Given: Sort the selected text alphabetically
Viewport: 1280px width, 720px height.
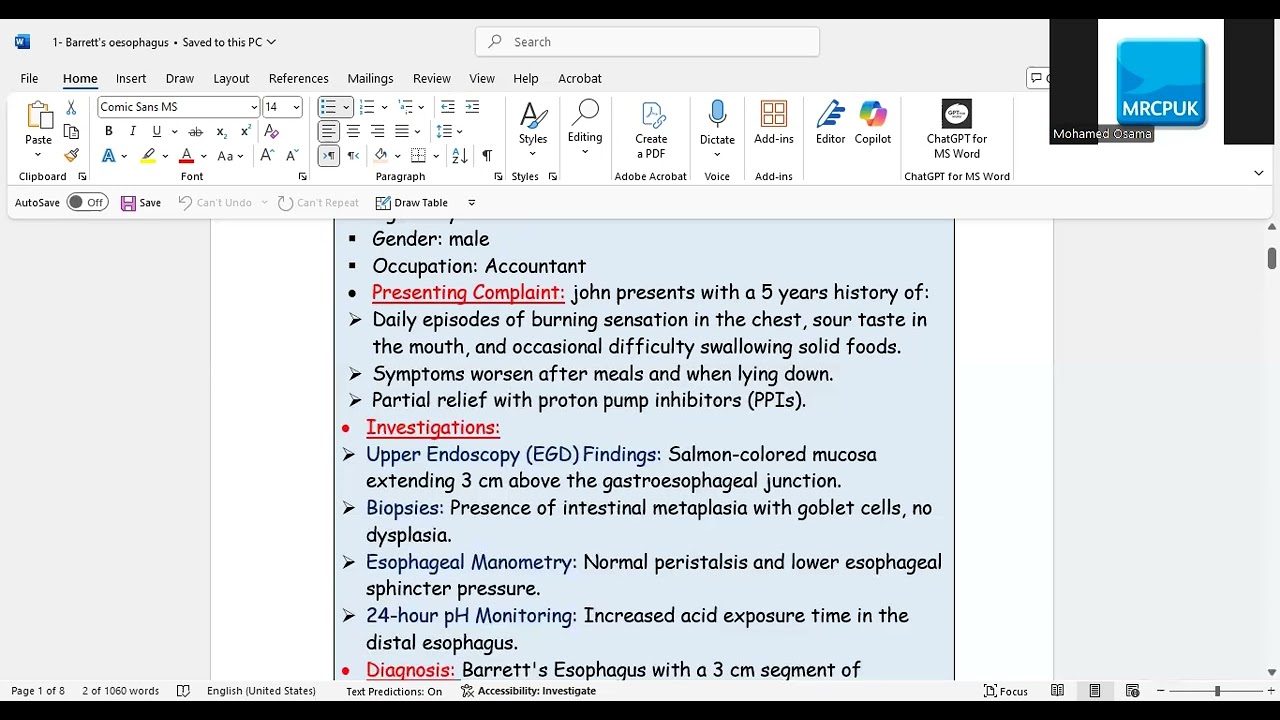Looking at the screenshot, I should (460, 156).
